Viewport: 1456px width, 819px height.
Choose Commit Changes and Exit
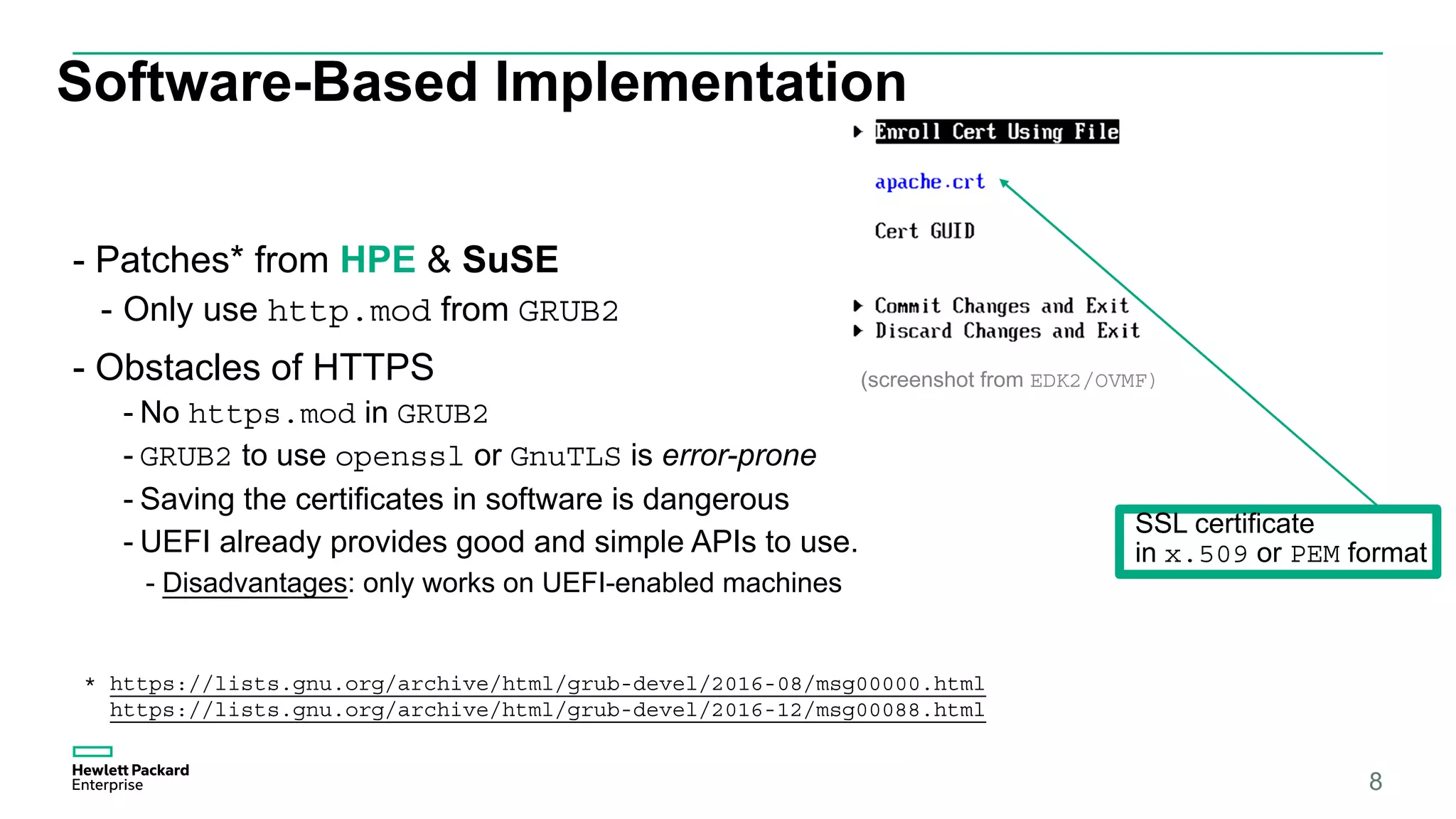click(x=1002, y=306)
